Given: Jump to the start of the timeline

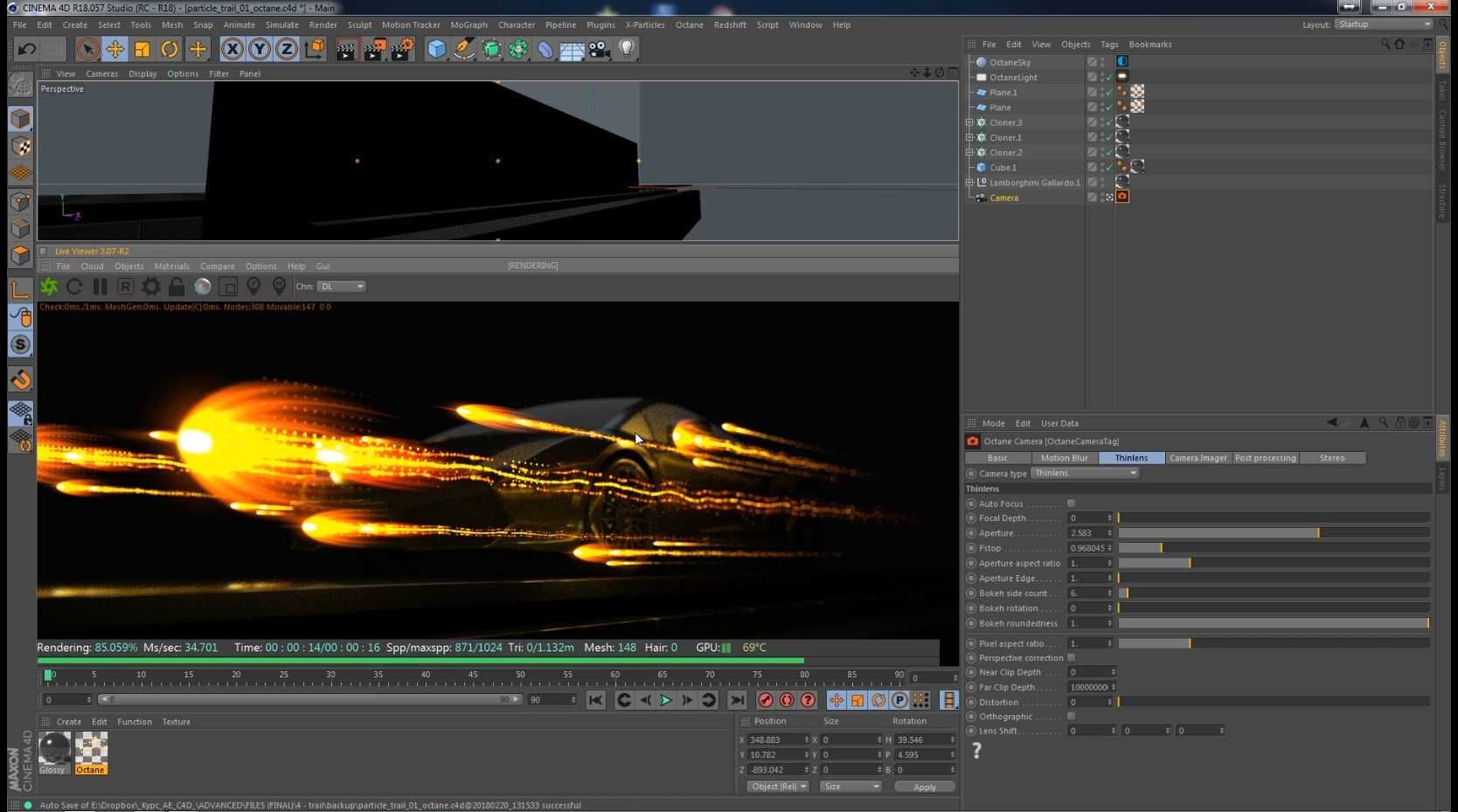Looking at the screenshot, I should pyautogui.click(x=595, y=700).
